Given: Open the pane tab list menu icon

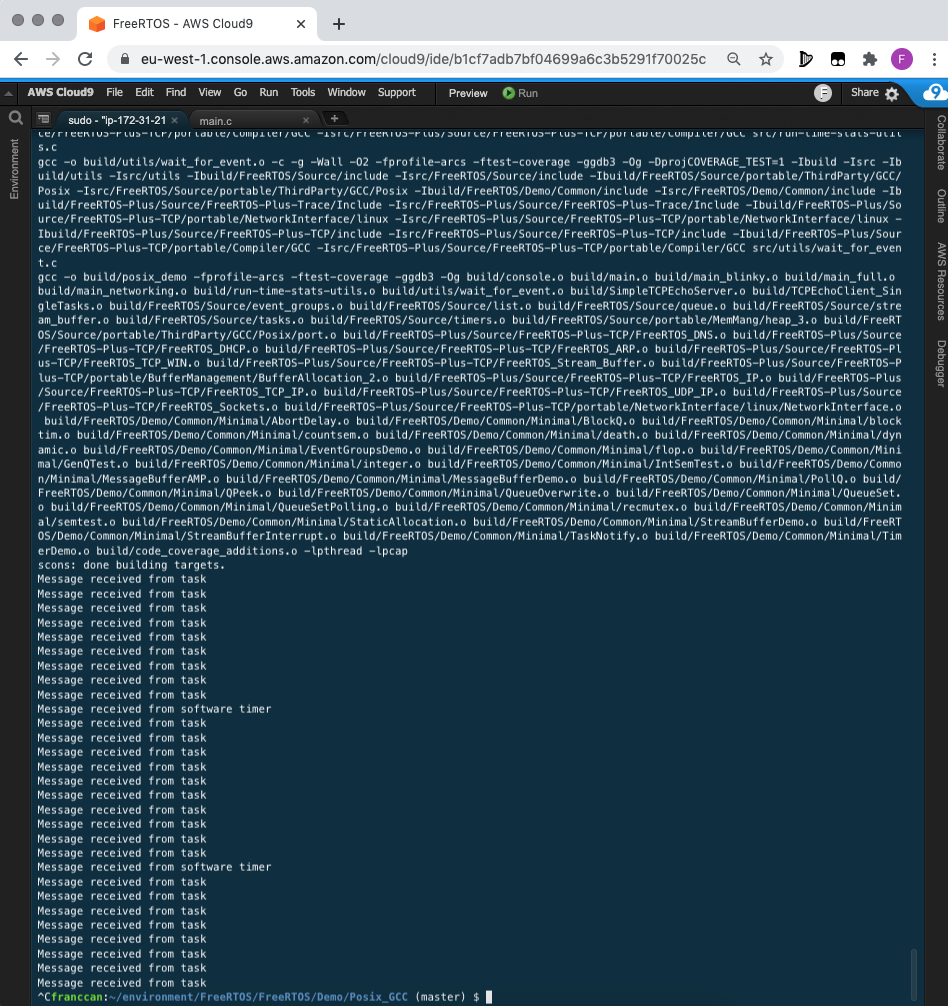Looking at the screenshot, I should point(44,119).
